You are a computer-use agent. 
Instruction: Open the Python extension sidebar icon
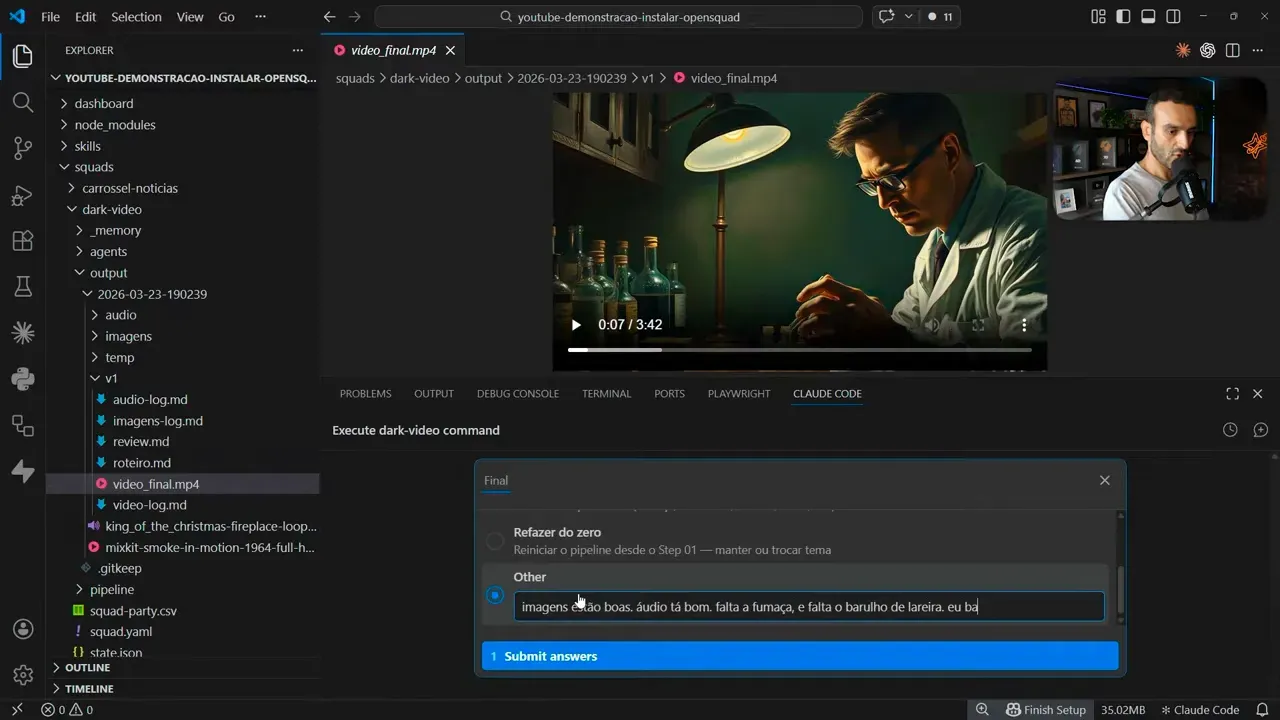(x=22, y=378)
